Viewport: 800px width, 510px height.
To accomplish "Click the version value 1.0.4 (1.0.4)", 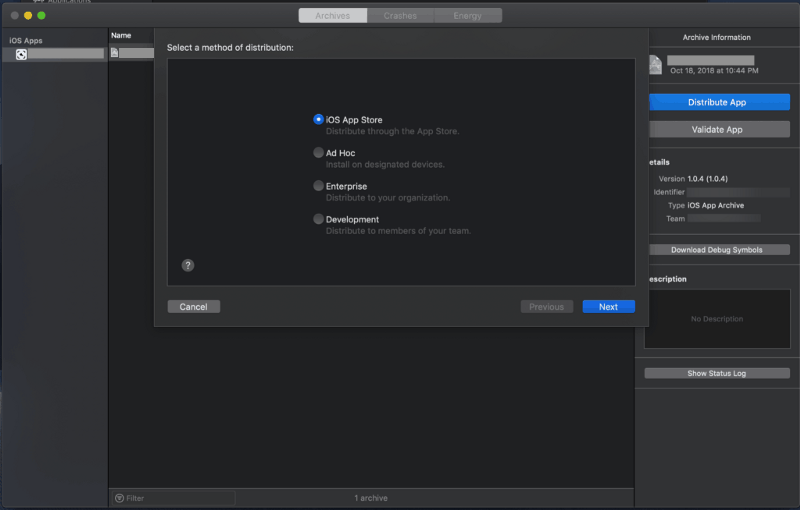I will (708, 178).
